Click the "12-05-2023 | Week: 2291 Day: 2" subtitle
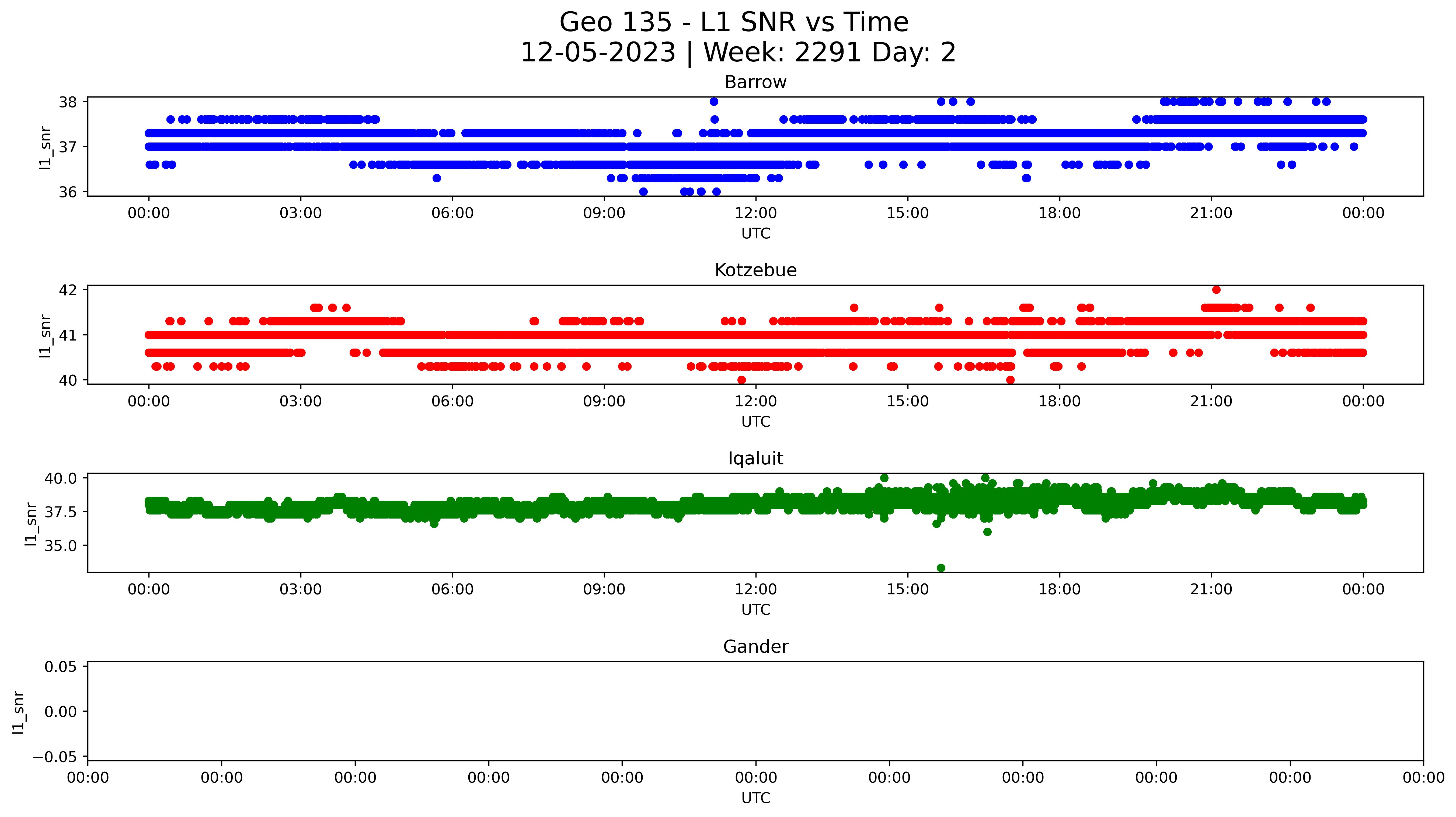The height and width of the screenshot is (817, 1456). (x=738, y=53)
